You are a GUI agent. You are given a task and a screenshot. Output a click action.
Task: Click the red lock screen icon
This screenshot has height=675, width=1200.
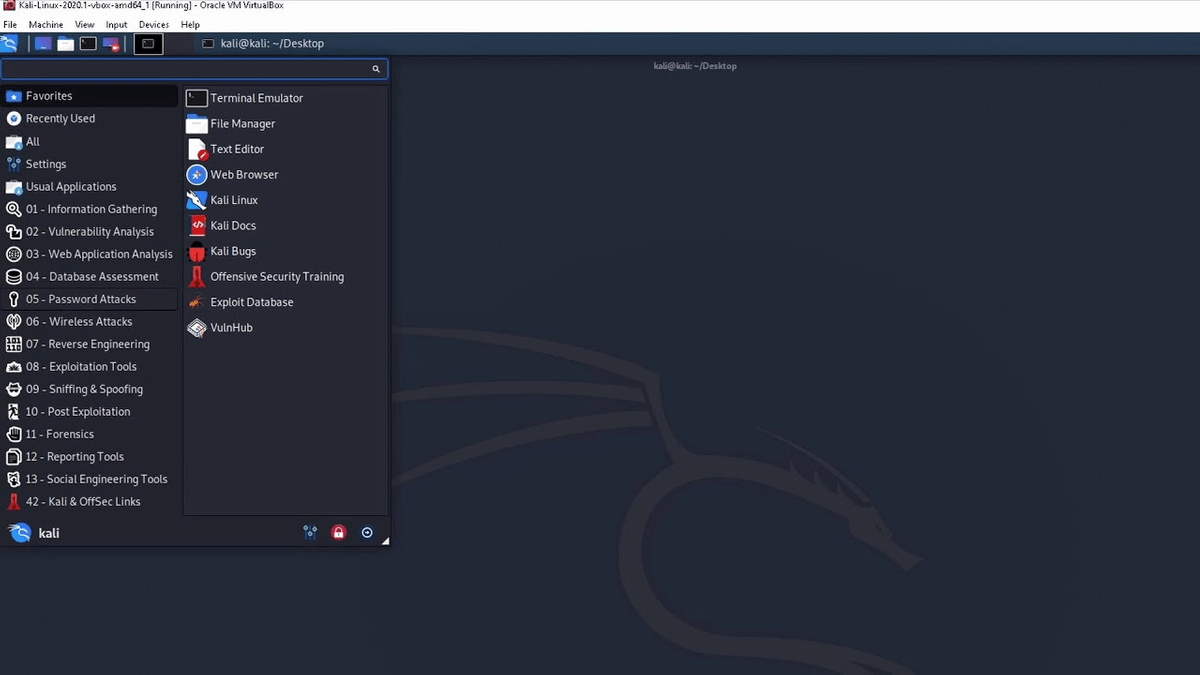click(x=338, y=533)
